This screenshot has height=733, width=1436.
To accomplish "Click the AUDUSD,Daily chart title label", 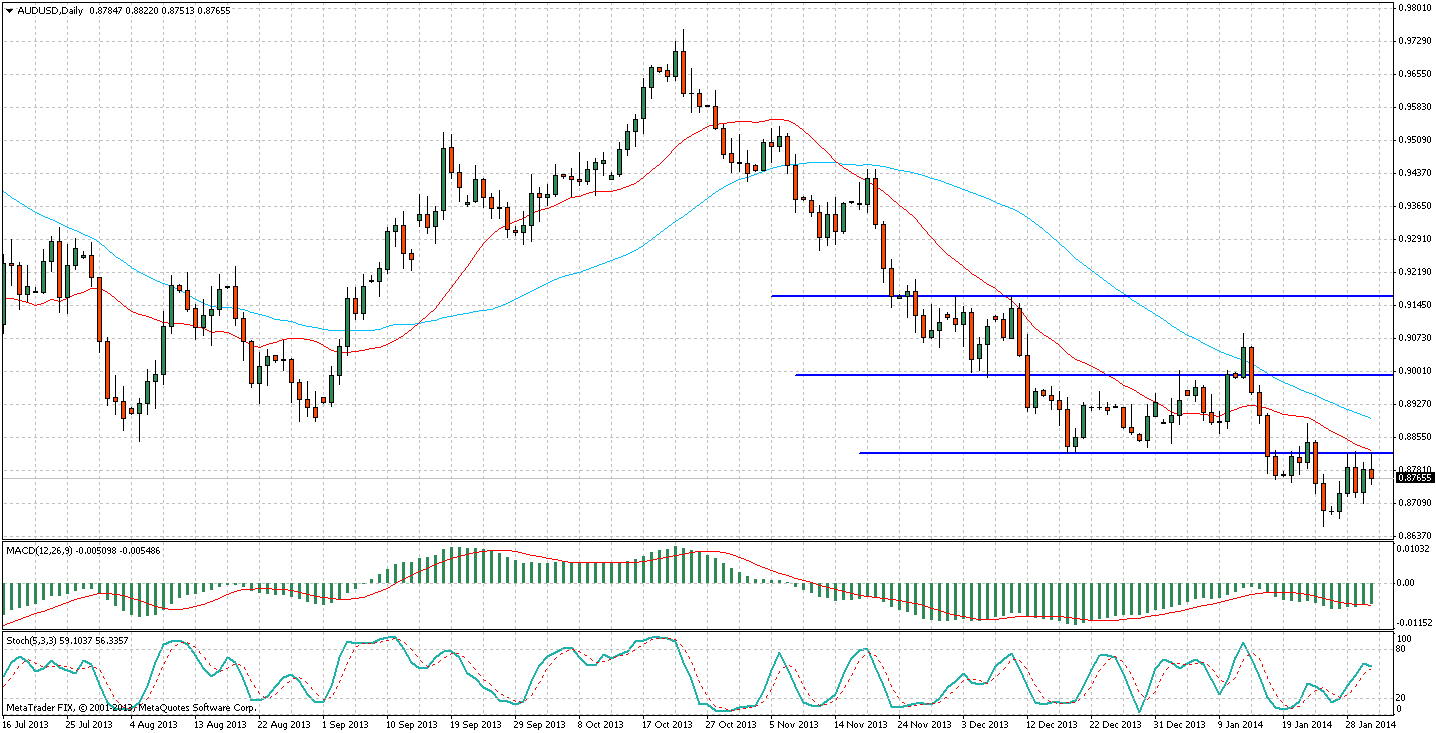I will 44,10.
